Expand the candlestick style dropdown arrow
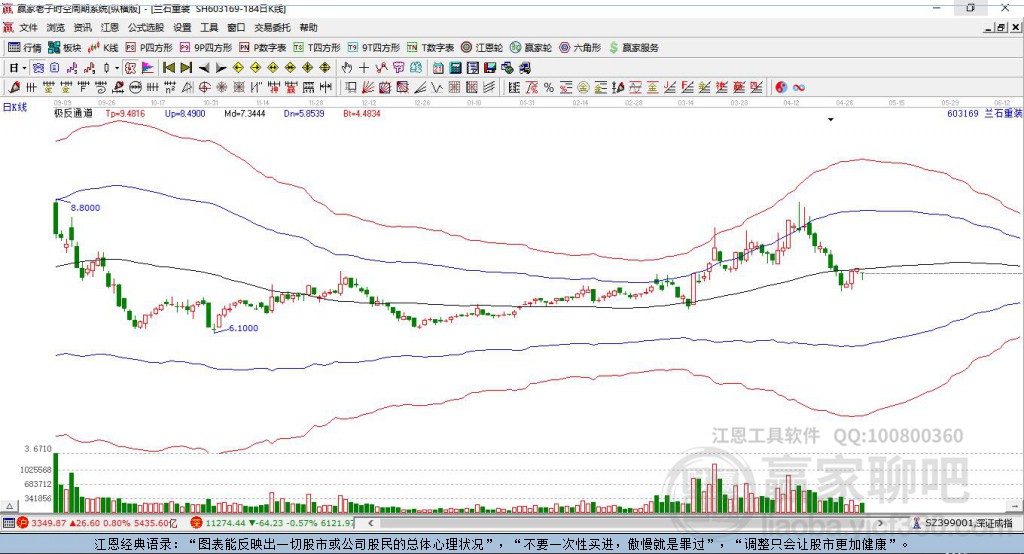The image size is (1024, 554). 117,68
